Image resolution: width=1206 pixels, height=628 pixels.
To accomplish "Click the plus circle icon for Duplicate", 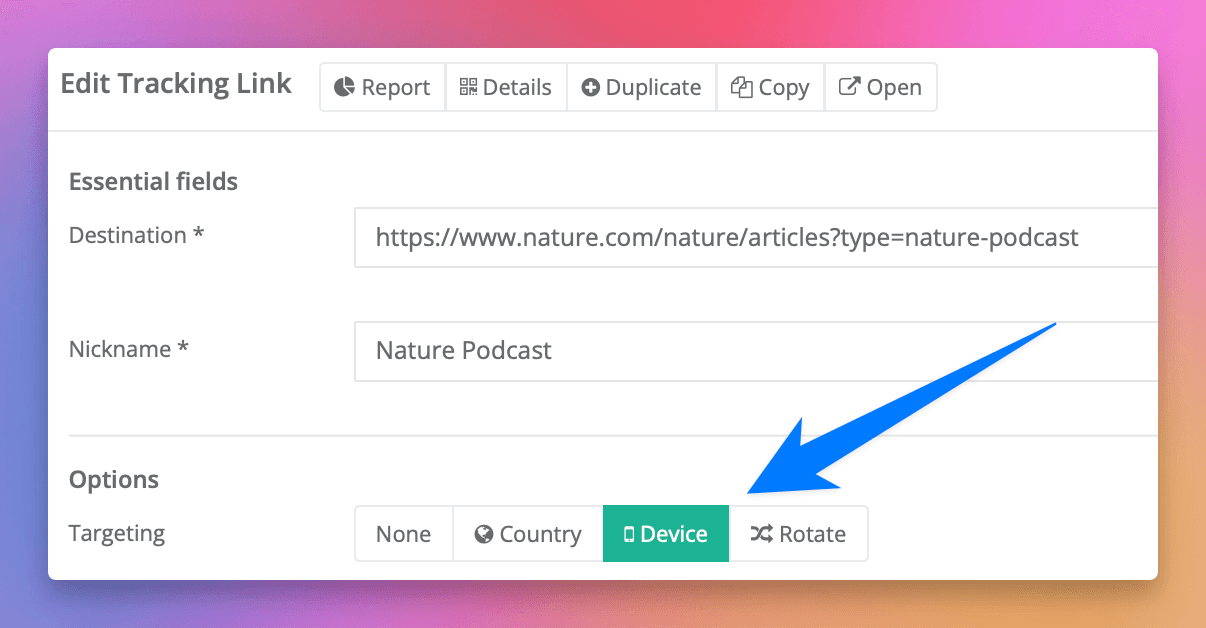I will [x=590, y=88].
